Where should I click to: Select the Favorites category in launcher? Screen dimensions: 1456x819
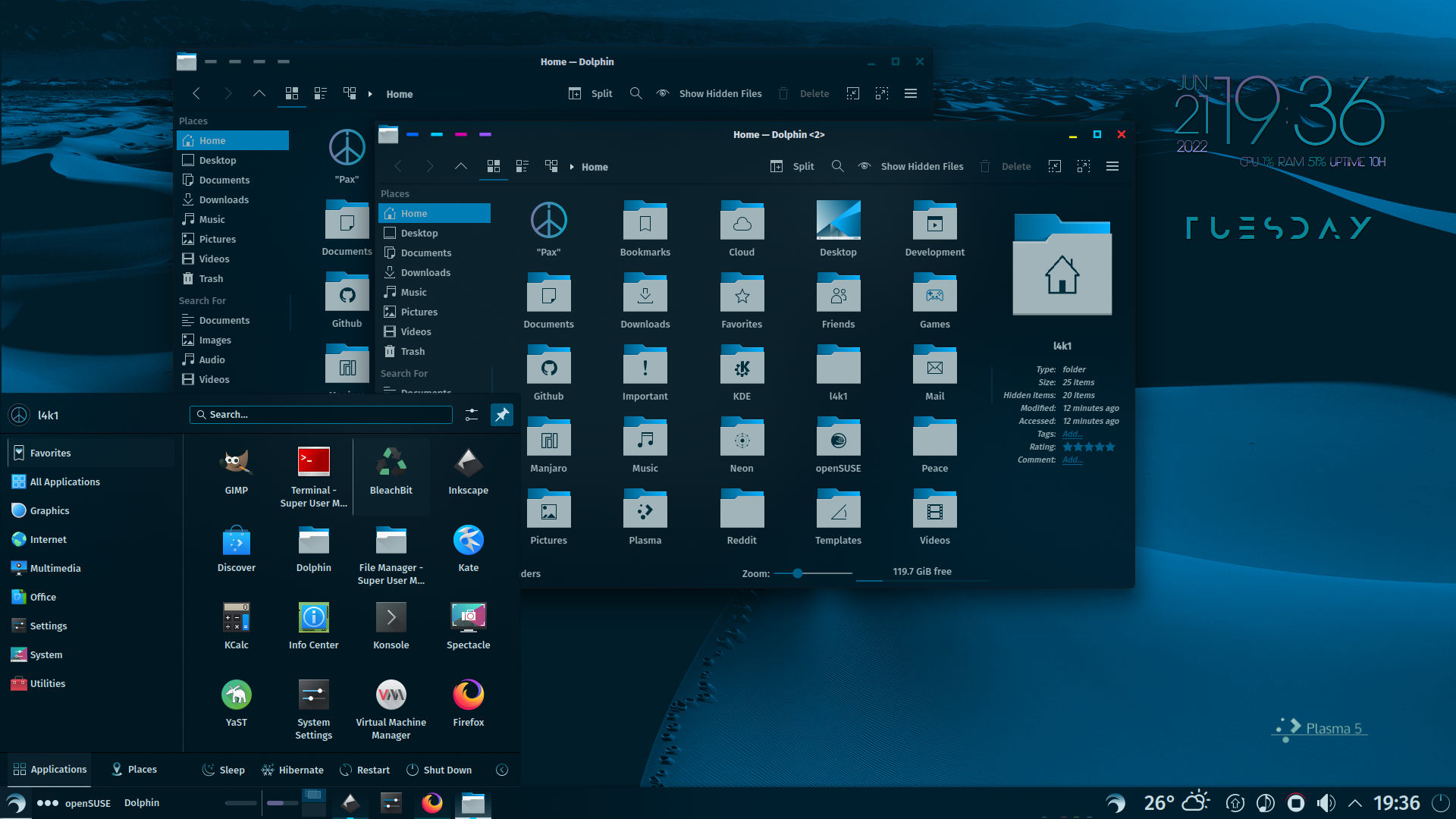[x=91, y=453]
